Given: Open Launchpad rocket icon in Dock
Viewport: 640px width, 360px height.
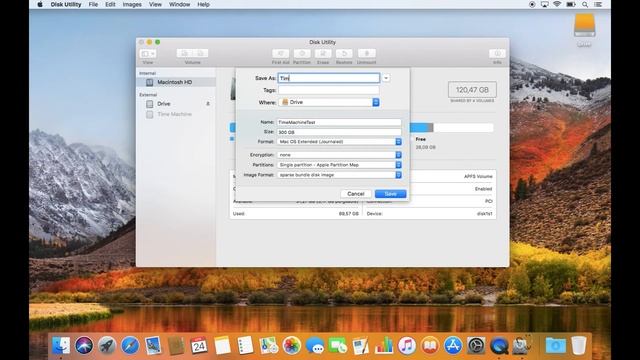Looking at the screenshot, I should (107, 346).
